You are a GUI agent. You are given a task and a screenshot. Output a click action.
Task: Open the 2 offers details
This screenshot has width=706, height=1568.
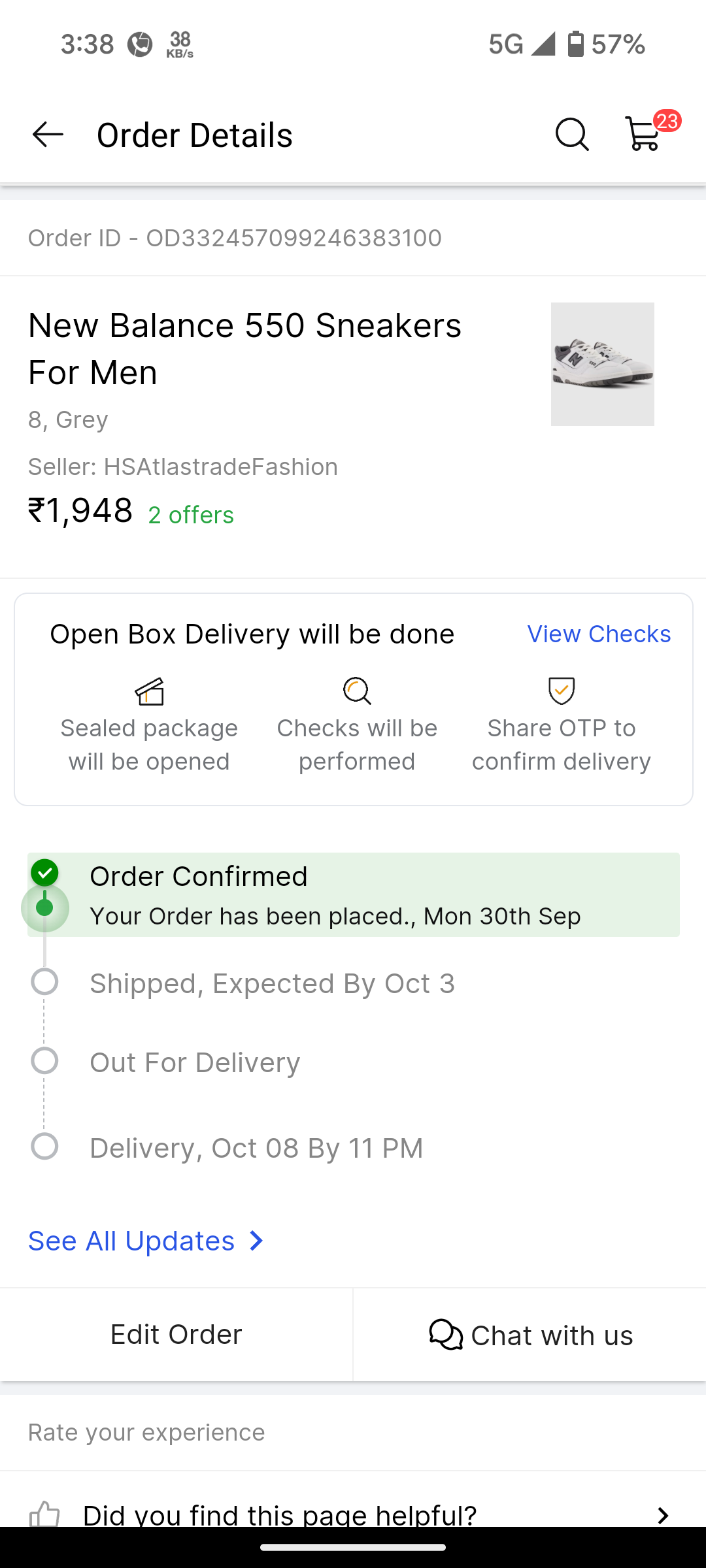click(x=191, y=515)
